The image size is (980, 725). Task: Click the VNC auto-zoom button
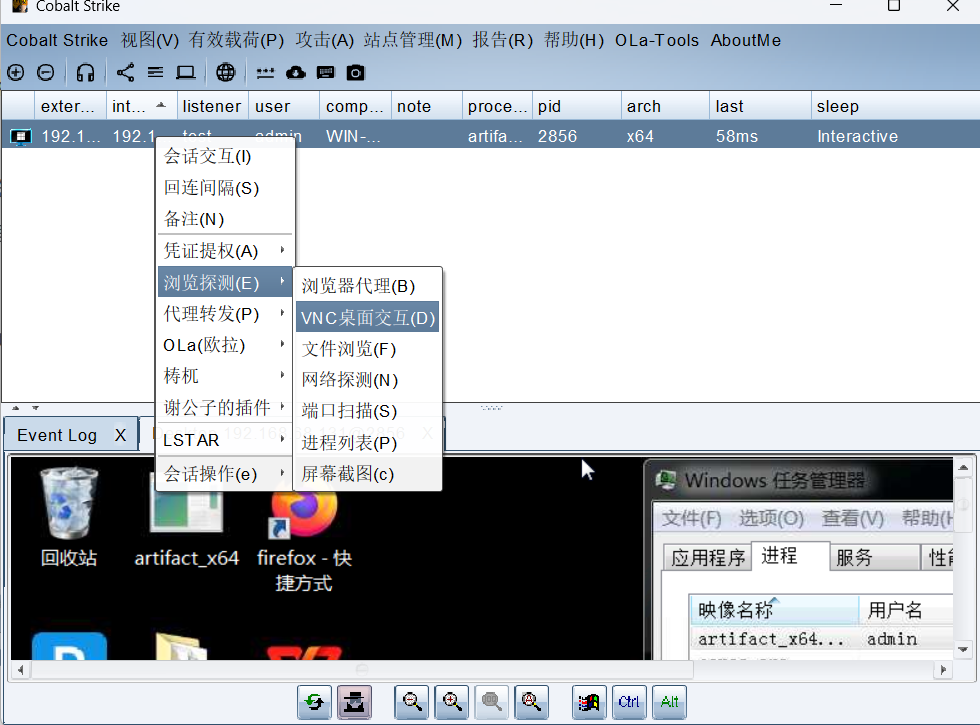pyautogui.click(x=532, y=702)
